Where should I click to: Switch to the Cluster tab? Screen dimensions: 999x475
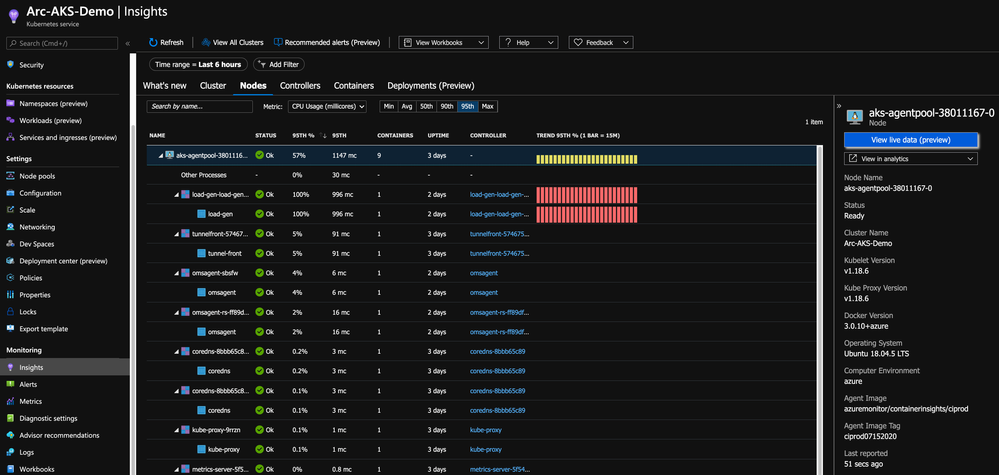(x=213, y=85)
